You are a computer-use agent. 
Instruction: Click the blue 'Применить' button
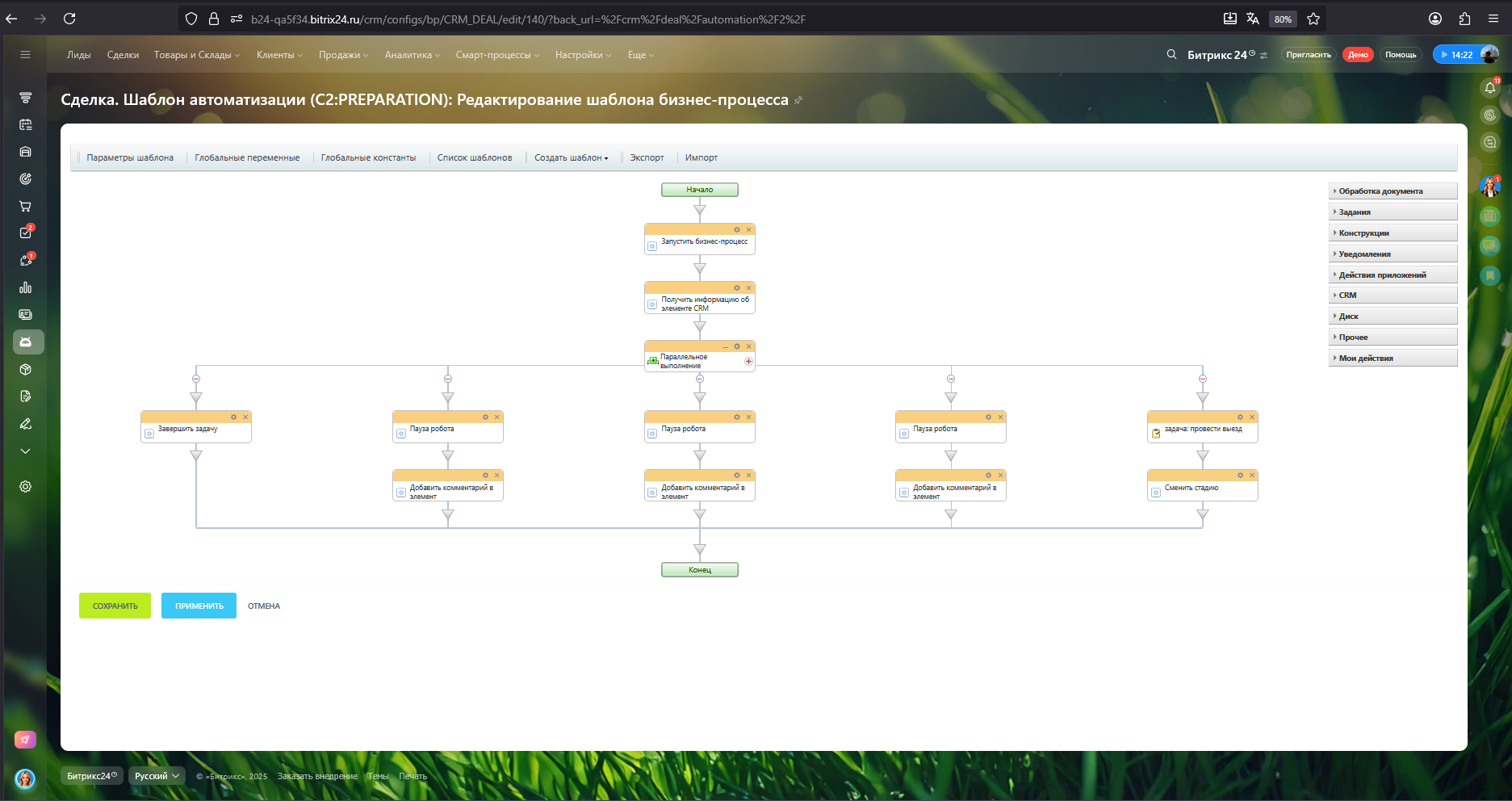pos(199,606)
